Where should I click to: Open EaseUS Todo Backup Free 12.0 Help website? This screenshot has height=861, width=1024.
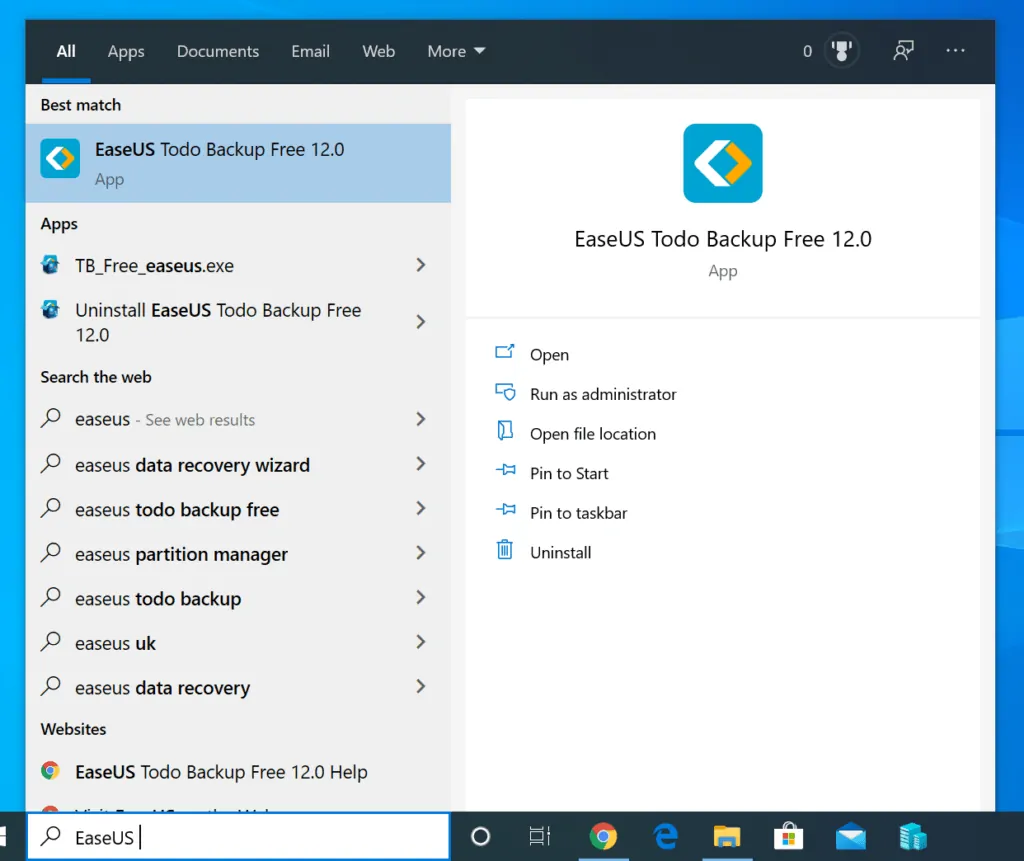[220, 771]
